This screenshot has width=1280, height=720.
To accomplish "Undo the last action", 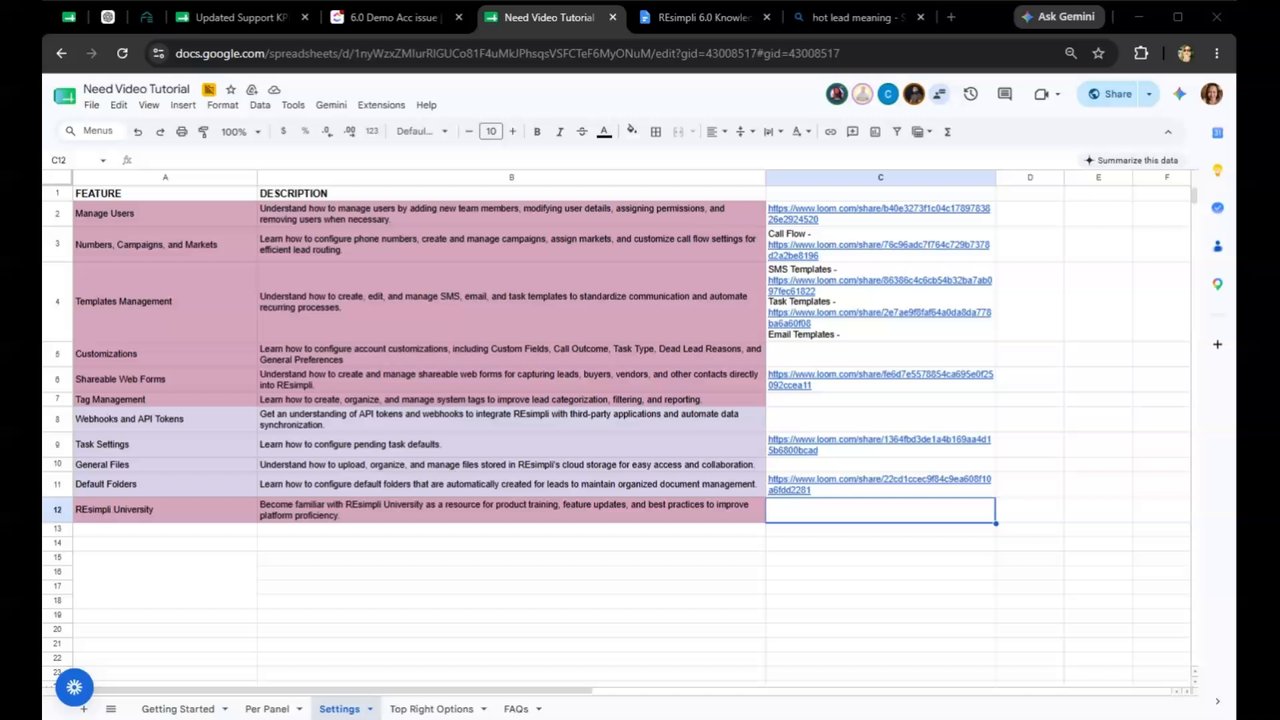I will 138,132.
